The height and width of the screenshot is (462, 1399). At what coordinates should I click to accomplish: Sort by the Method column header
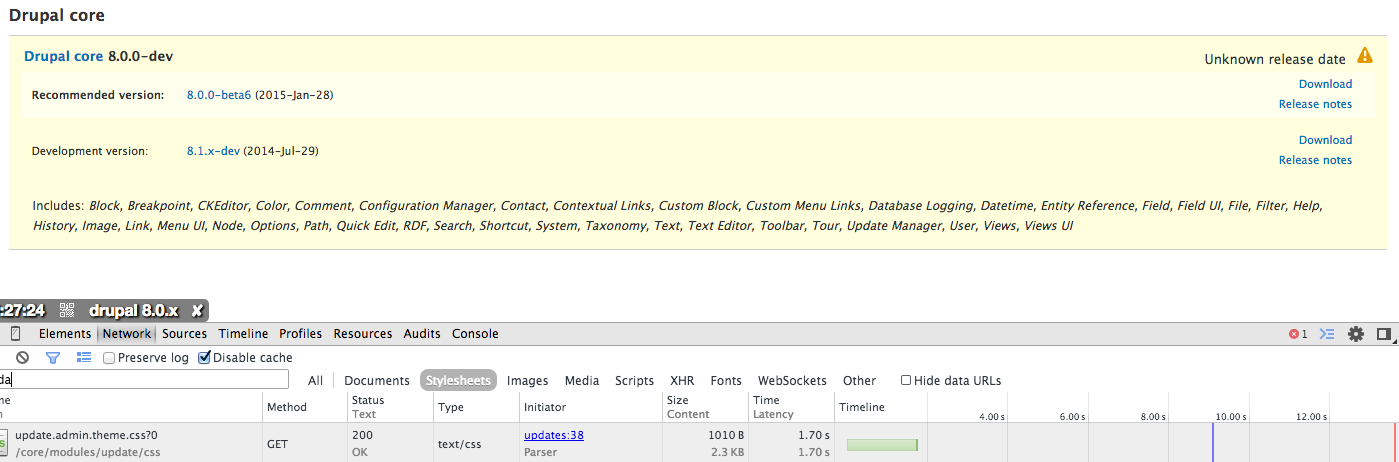(x=305, y=407)
